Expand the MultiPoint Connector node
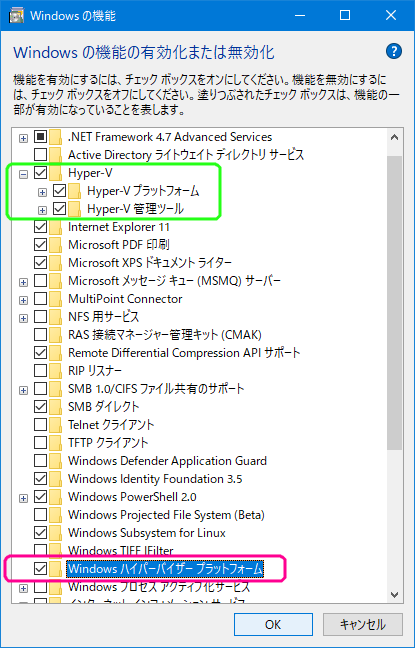Image resolution: width=415 pixels, height=648 pixels. click(24, 300)
